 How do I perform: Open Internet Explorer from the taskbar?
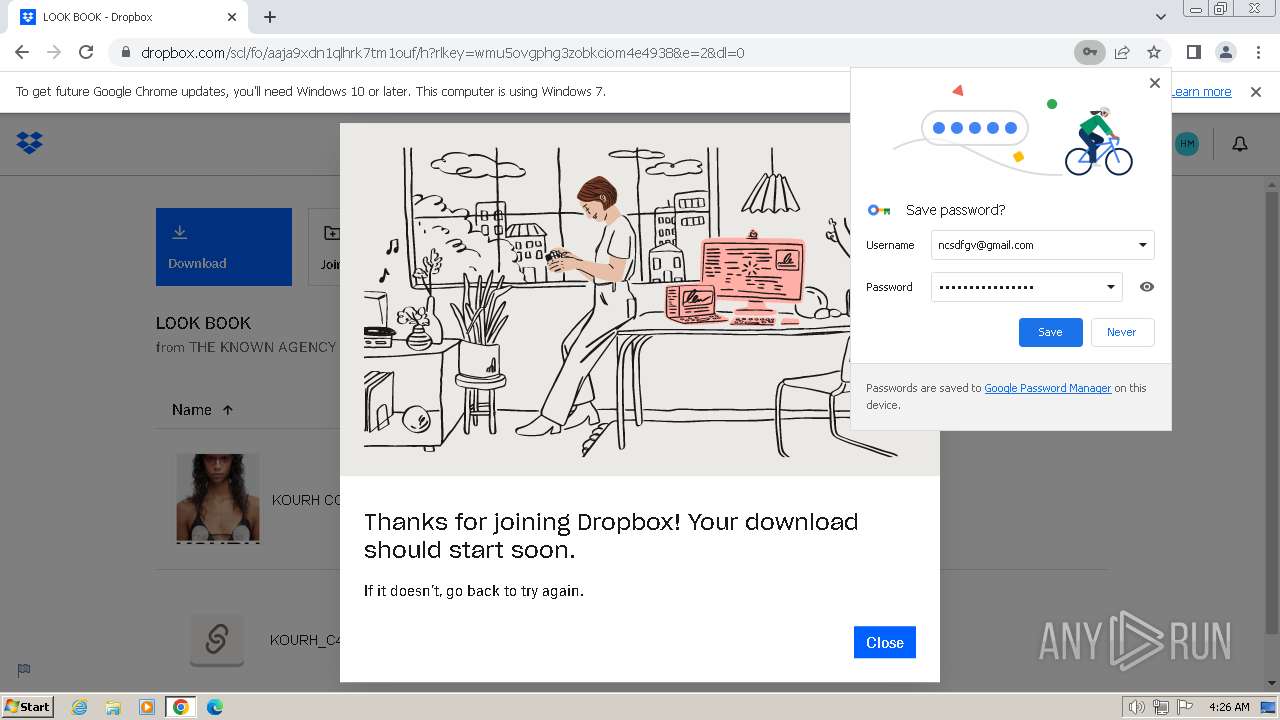(79, 707)
